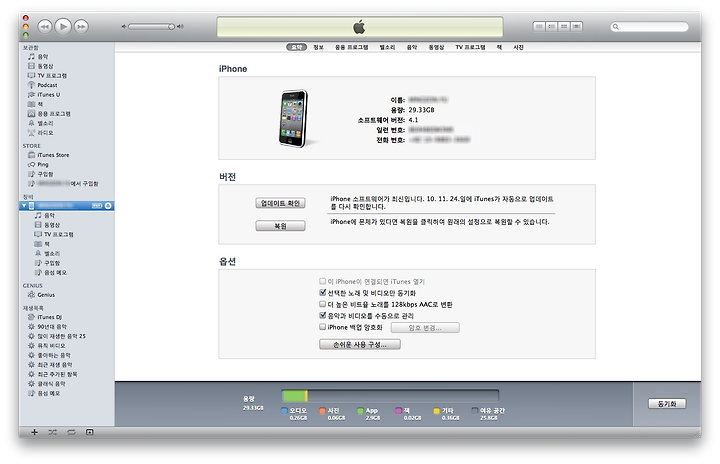Viewport: 720px width, 464px height.
Task: Play the current track
Action: 63,27
